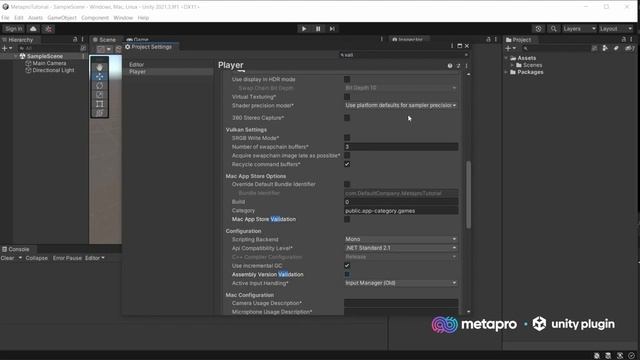This screenshot has height=360, width=640.
Task: Enable Assembly Version Validation
Action: [347, 274]
